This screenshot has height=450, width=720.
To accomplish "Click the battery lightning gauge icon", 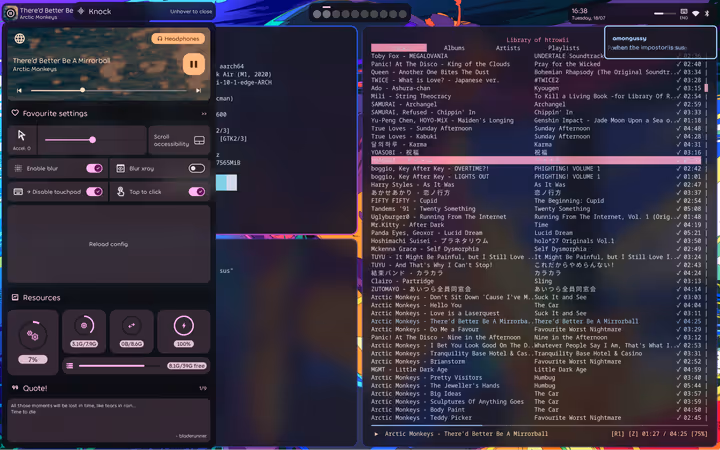I will [x=184, y=326].
